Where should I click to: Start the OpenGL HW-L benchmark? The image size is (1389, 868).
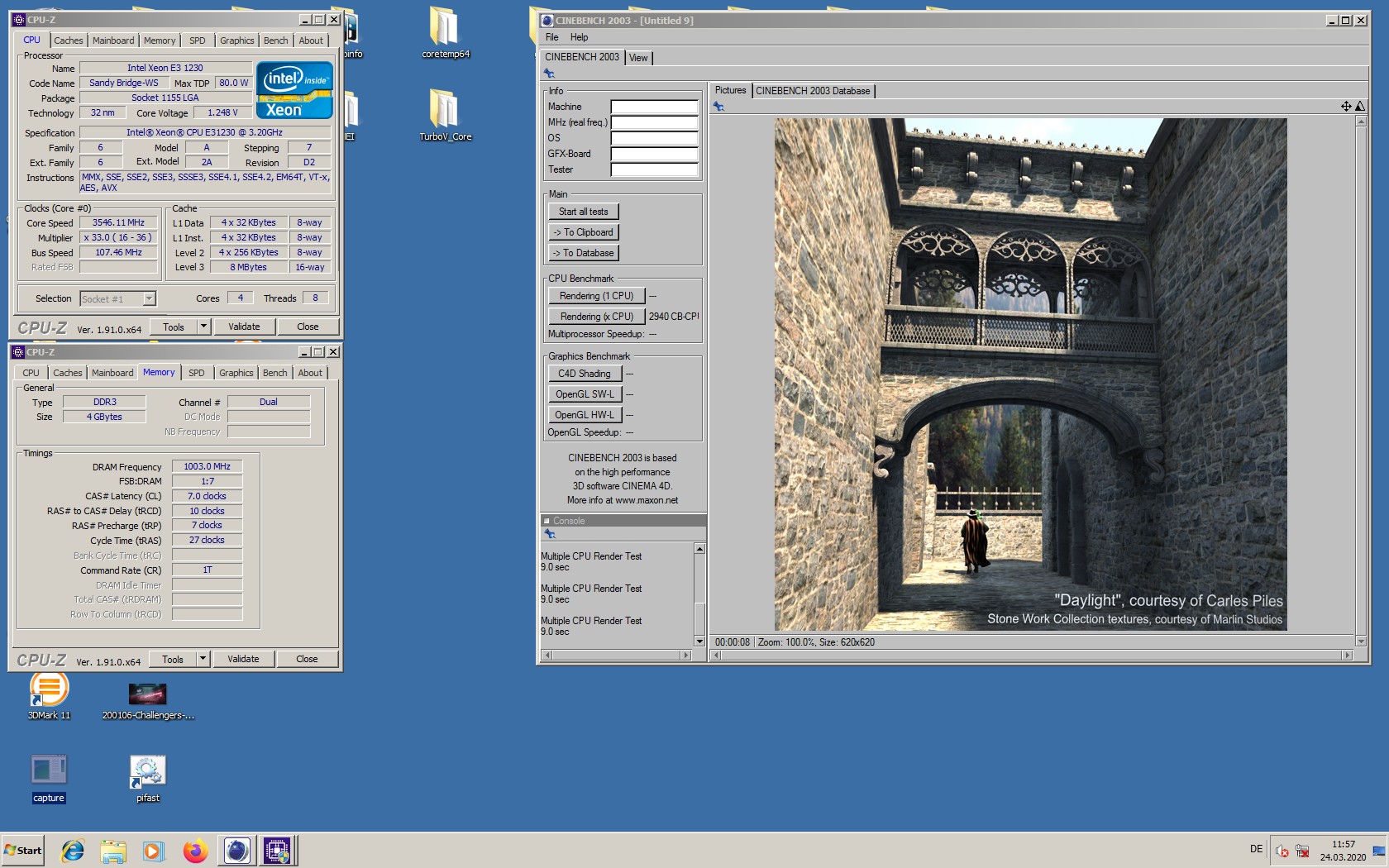pos(585,415)
